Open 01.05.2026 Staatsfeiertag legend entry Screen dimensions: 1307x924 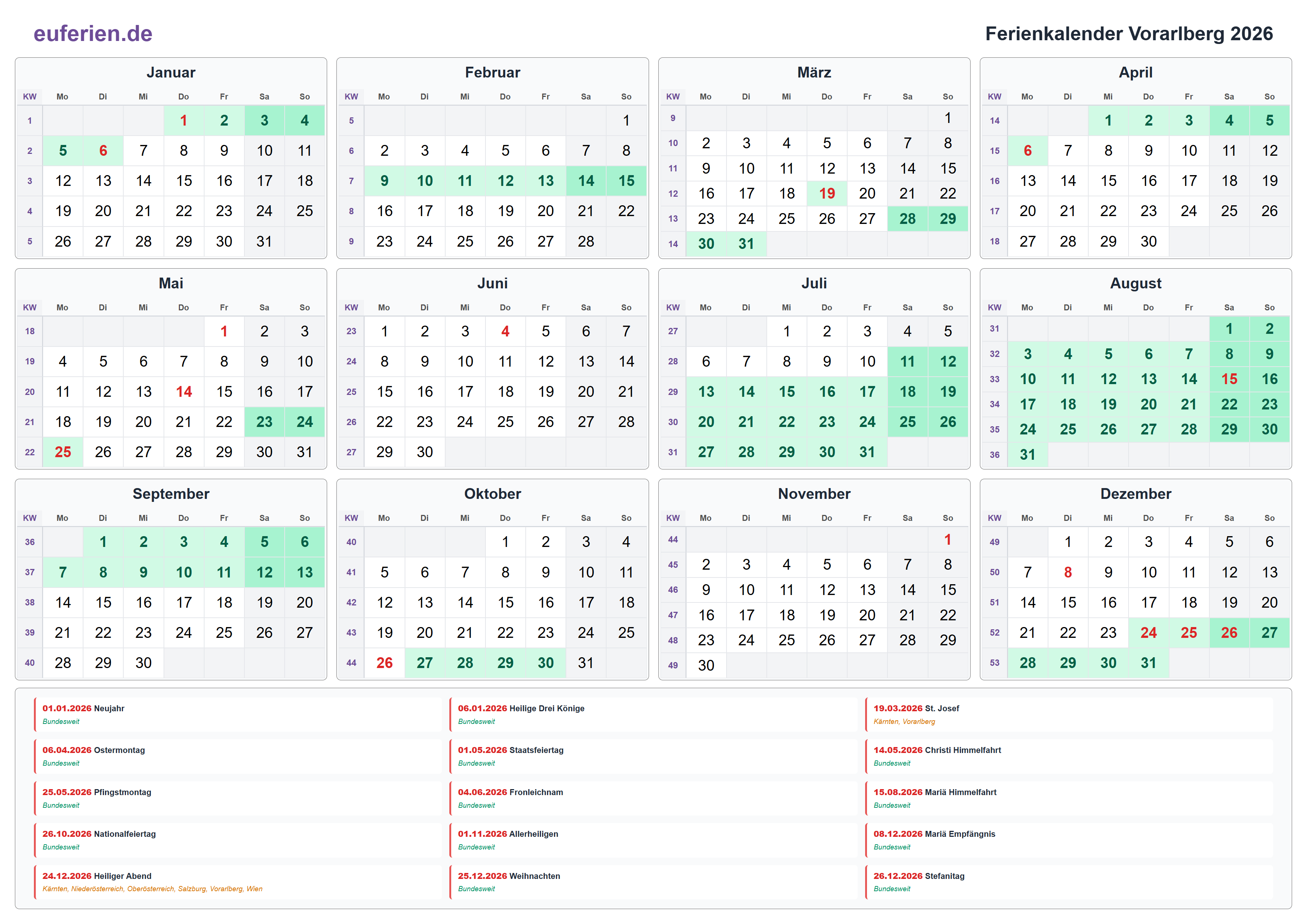pos(653,757)
